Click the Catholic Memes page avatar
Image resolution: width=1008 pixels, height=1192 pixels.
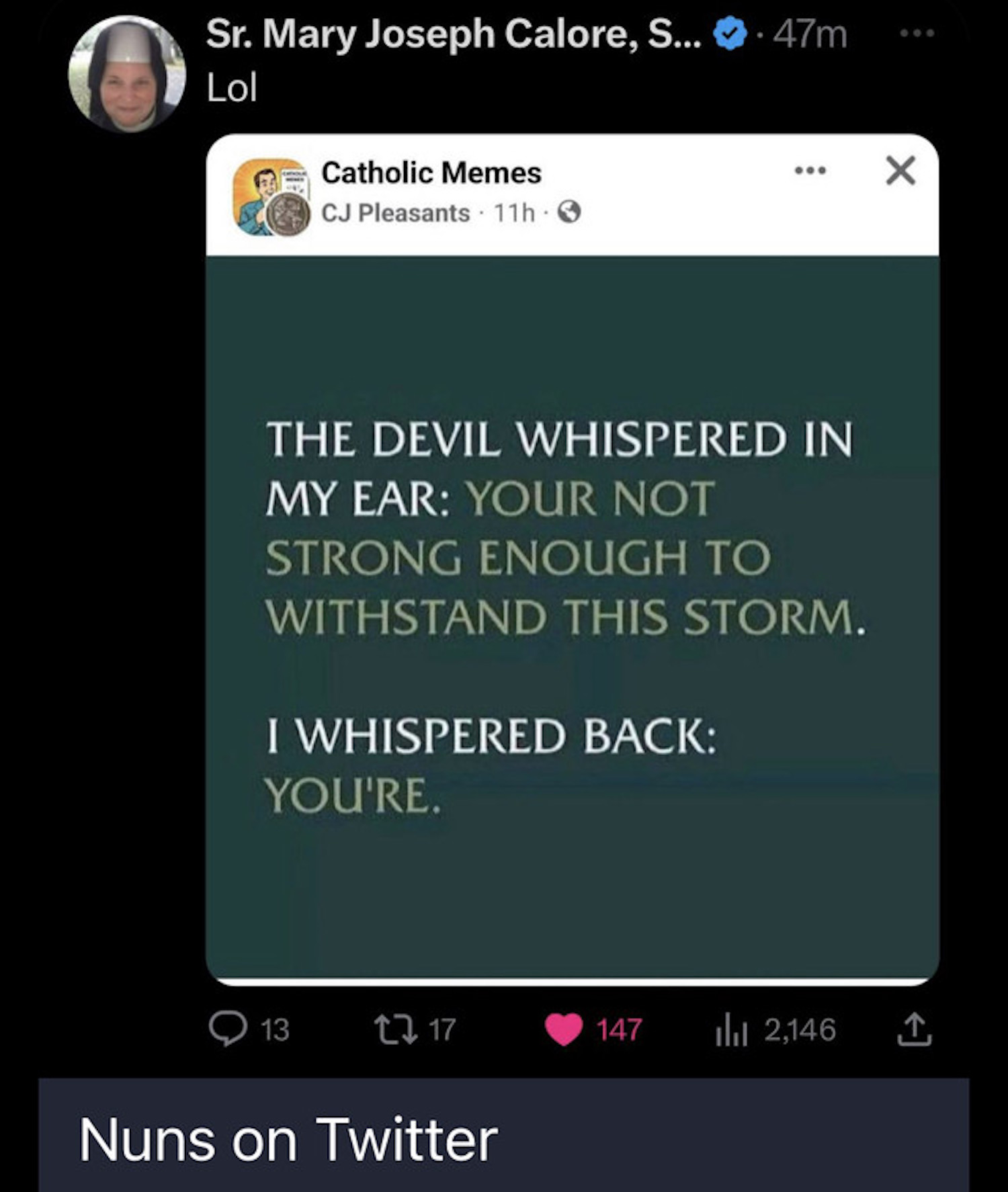click(x=271, y=197)
